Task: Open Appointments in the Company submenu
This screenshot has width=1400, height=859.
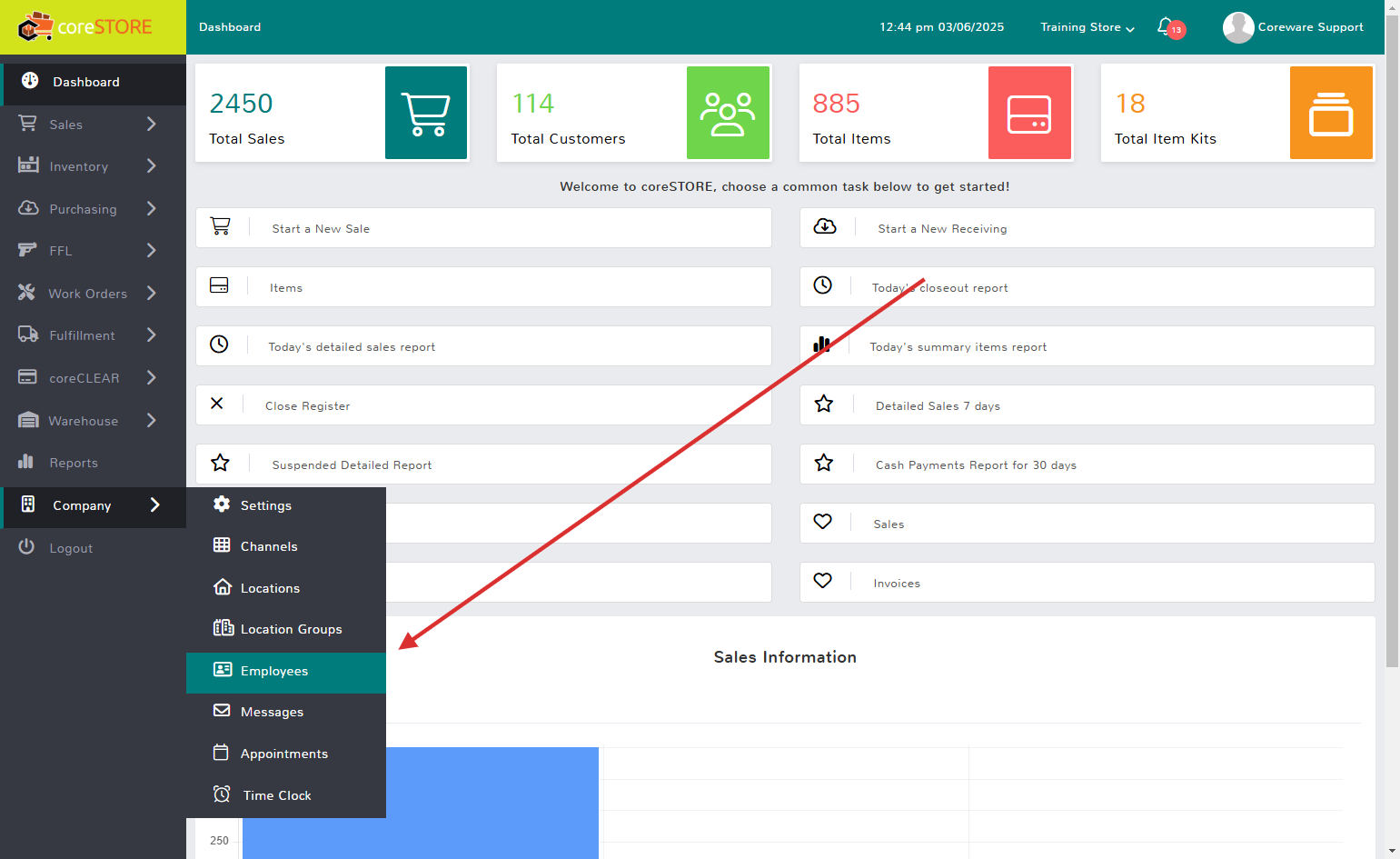Action: click(x=286, y=754)
